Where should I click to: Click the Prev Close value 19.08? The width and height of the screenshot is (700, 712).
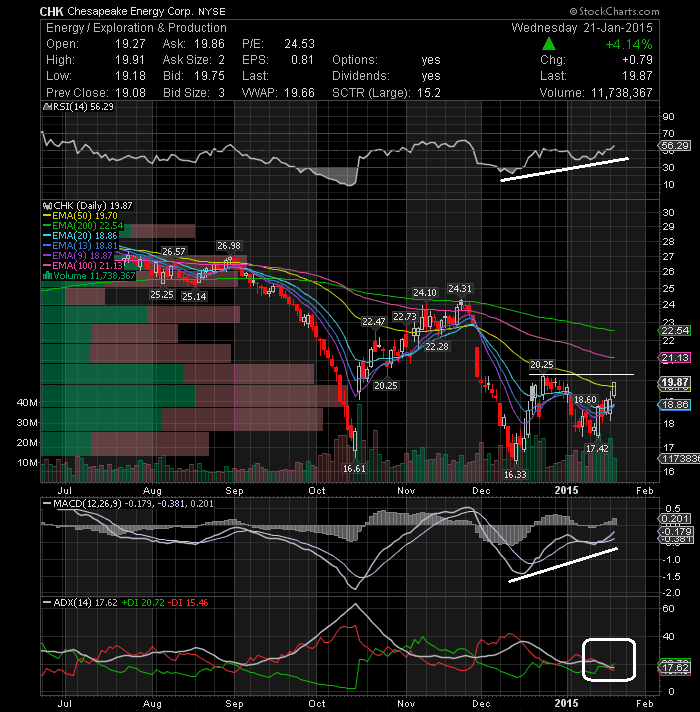[x=130, y=93]
